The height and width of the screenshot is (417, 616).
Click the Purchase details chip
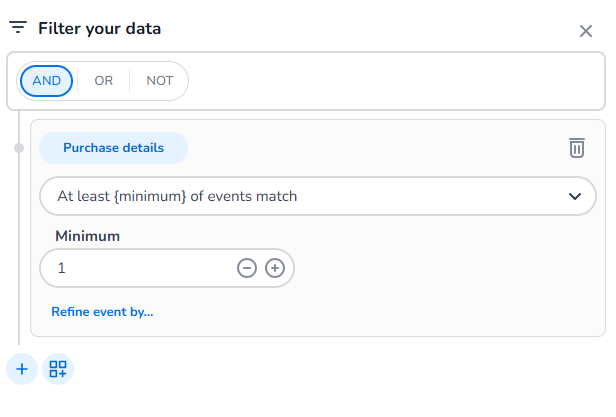(113, 148)
